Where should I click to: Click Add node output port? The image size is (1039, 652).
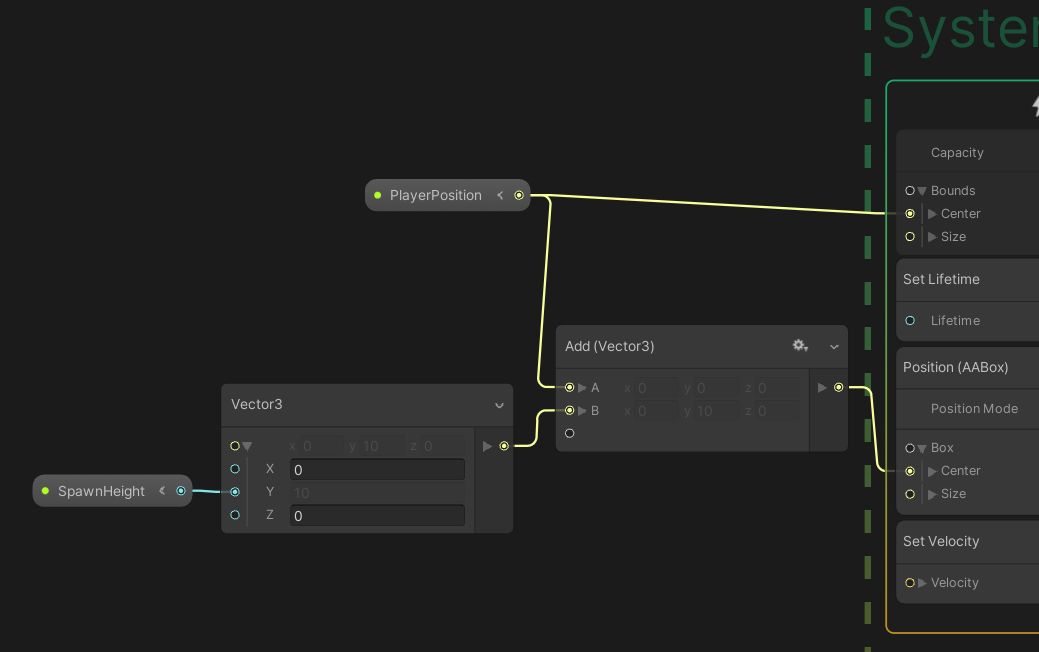pos(839,387)
